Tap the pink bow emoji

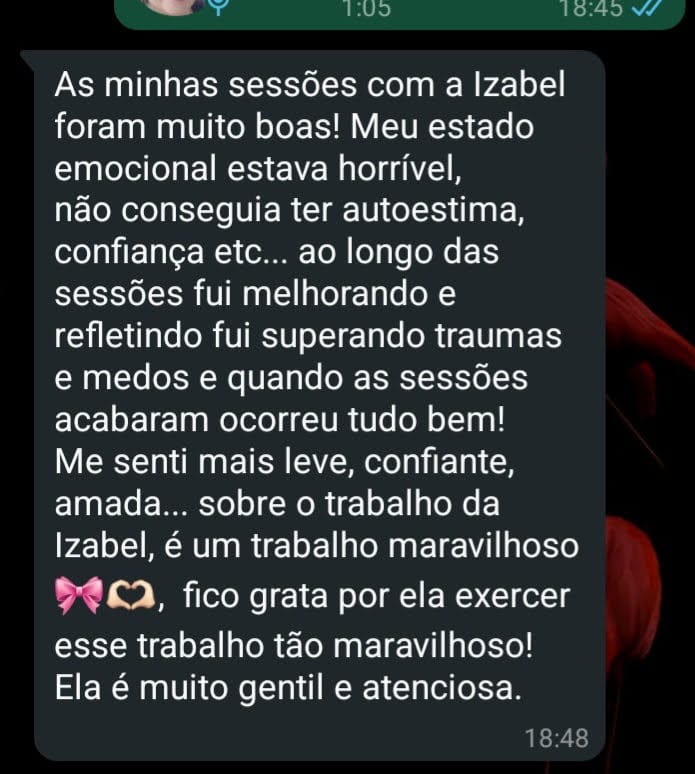pyautogui.click(x=79, y=595)
